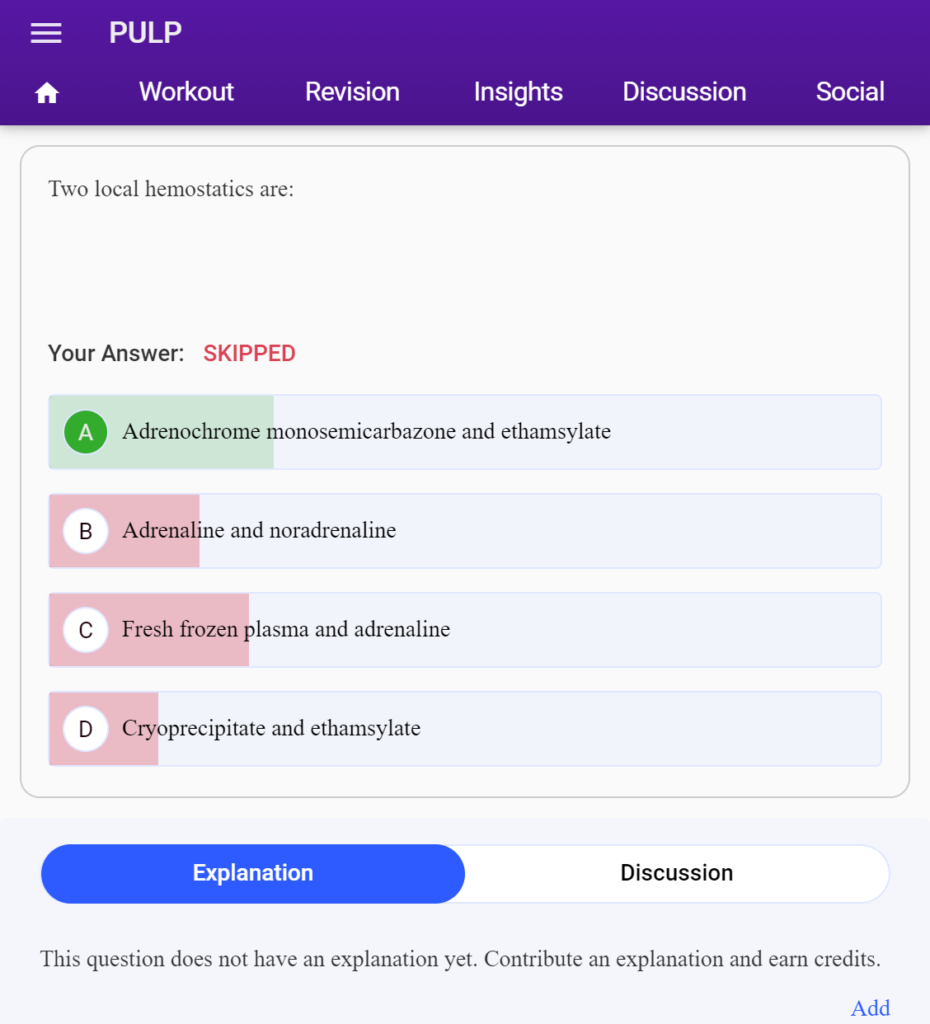Choose answer Cryoprecipitate and ethamsylate
This screenshot has width=930, height=1024.
465,729
